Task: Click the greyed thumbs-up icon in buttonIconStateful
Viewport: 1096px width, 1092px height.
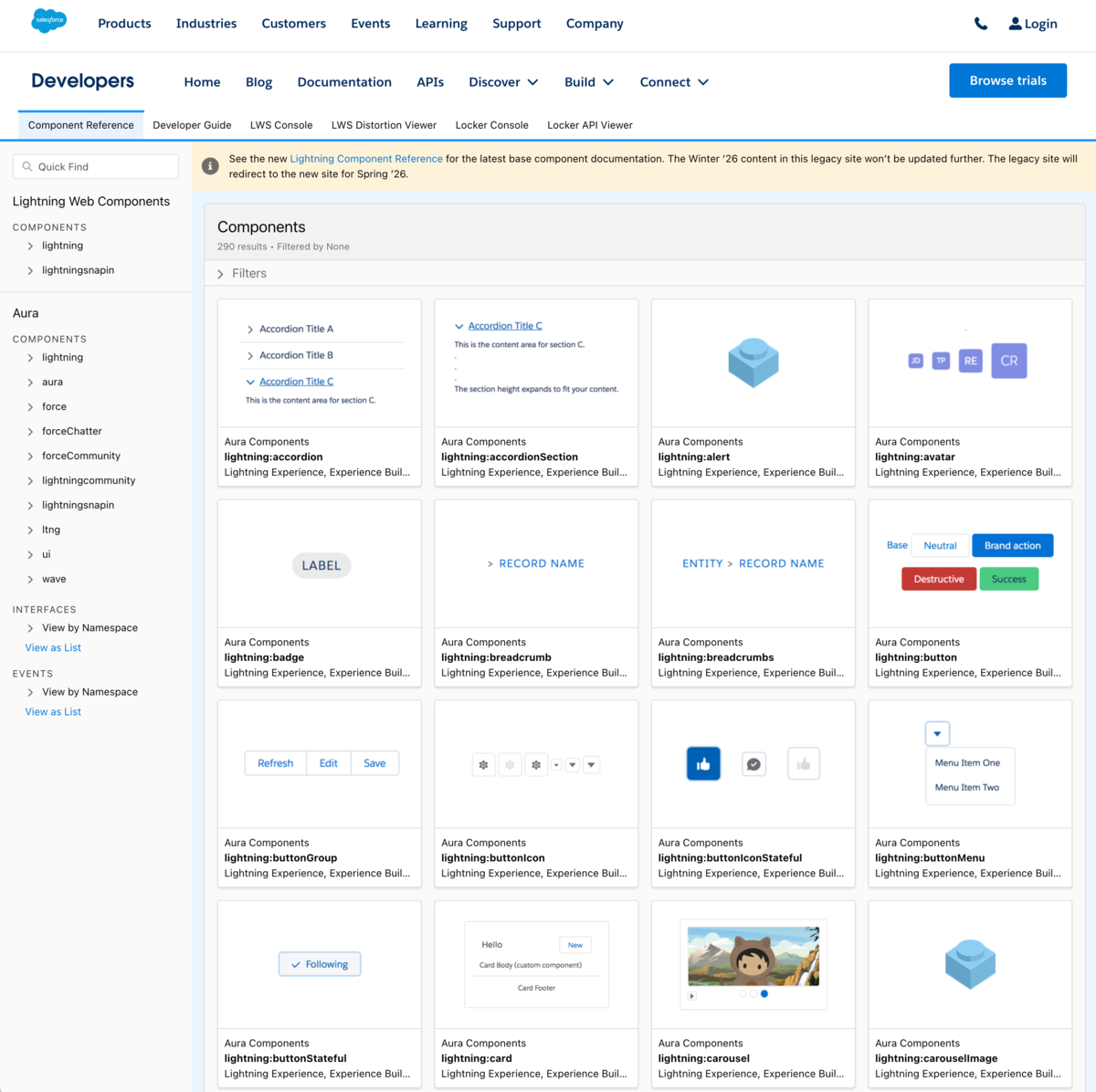Action: coord(804,763)
